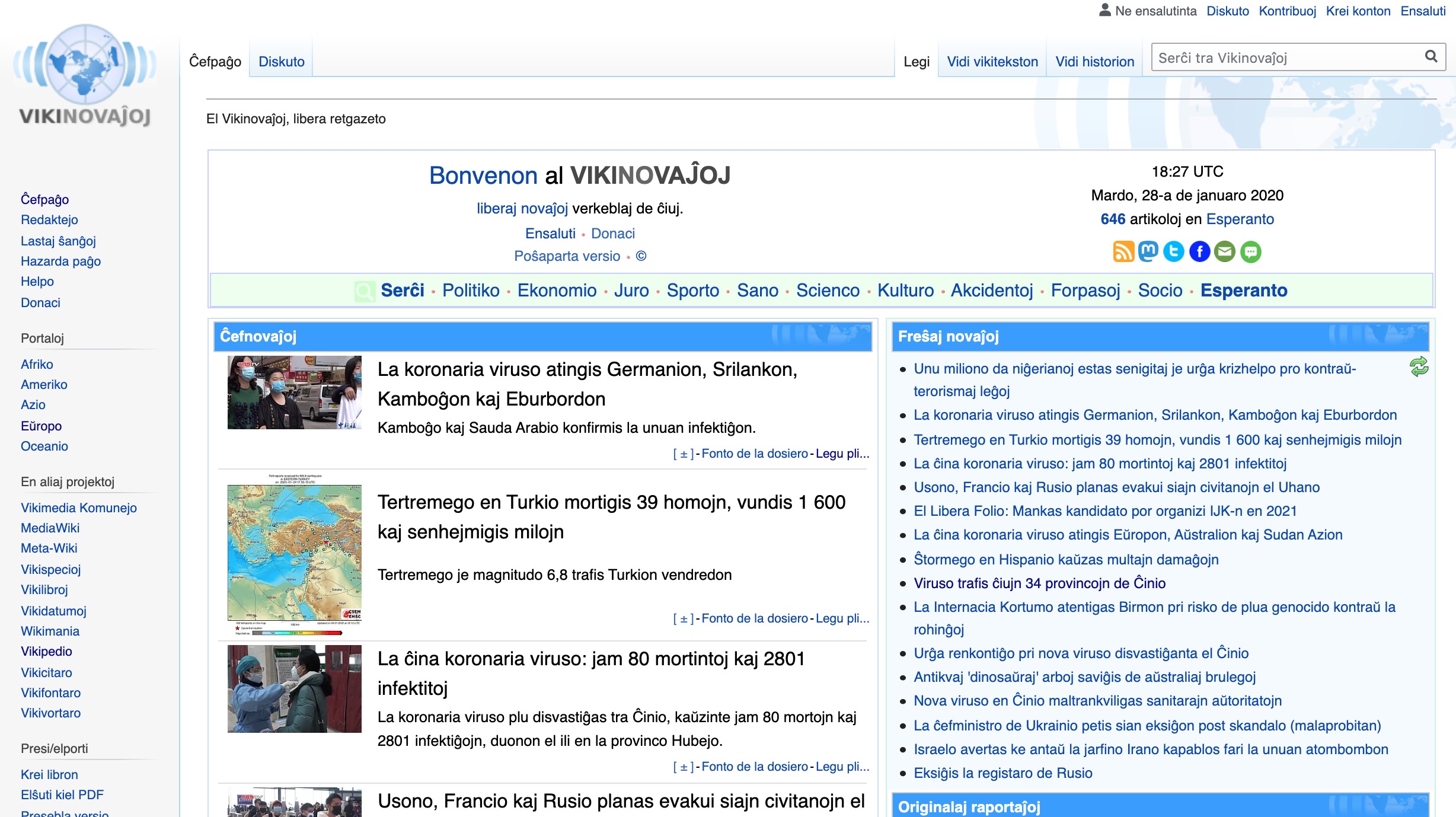Open the bold Esperanto category
This screenshot has width=1456, height=817.
click(x=1244, y=291)
